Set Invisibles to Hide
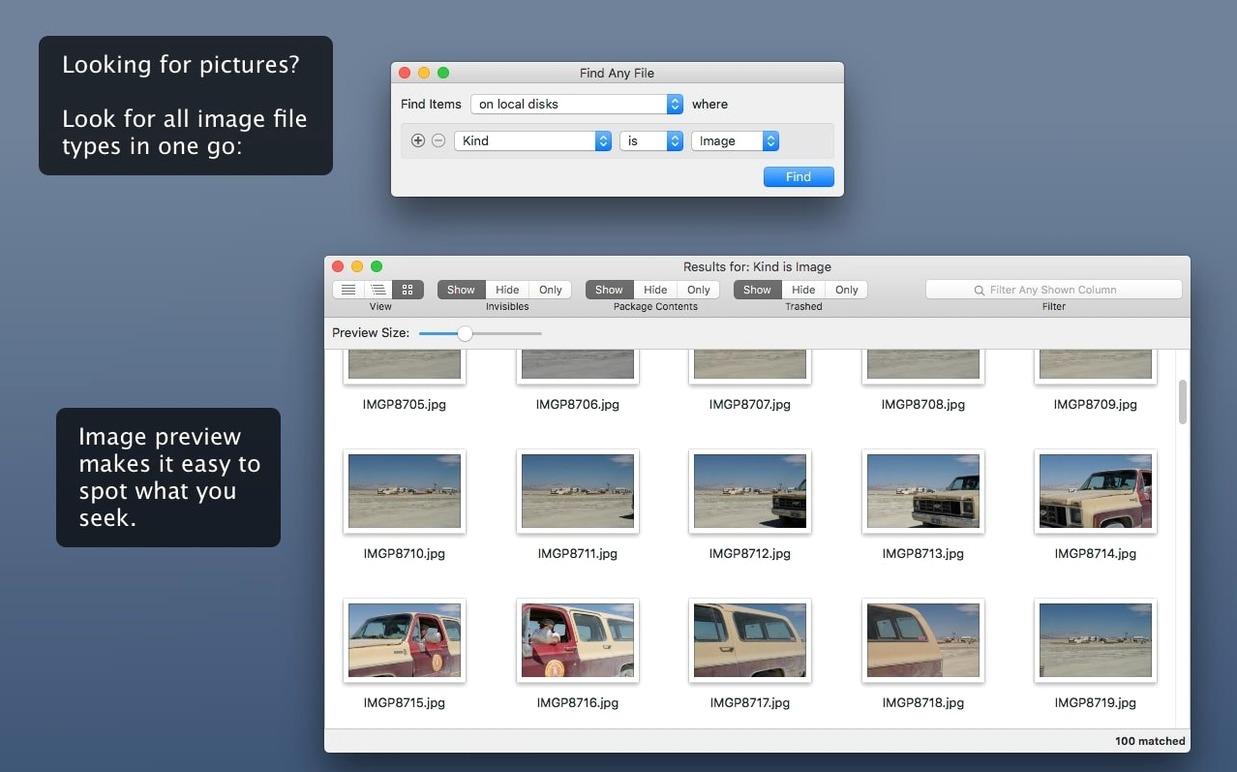This screenshot has height=772, width=1237. click(x=507, y=290)
